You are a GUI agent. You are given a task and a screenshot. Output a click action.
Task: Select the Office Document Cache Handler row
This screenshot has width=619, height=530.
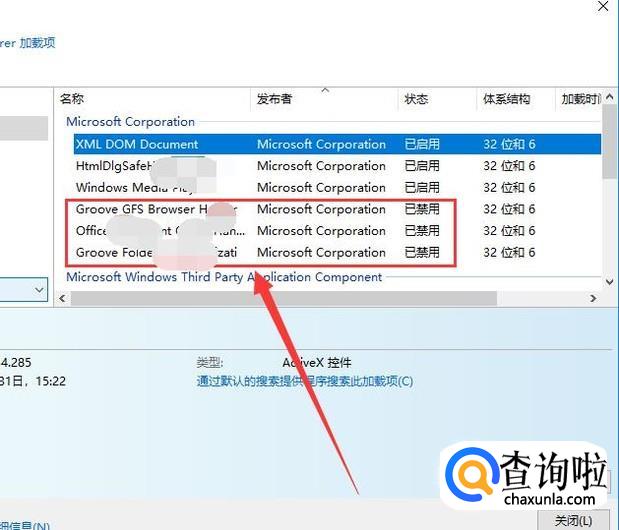pyautogui.click(x=338, y=231)
